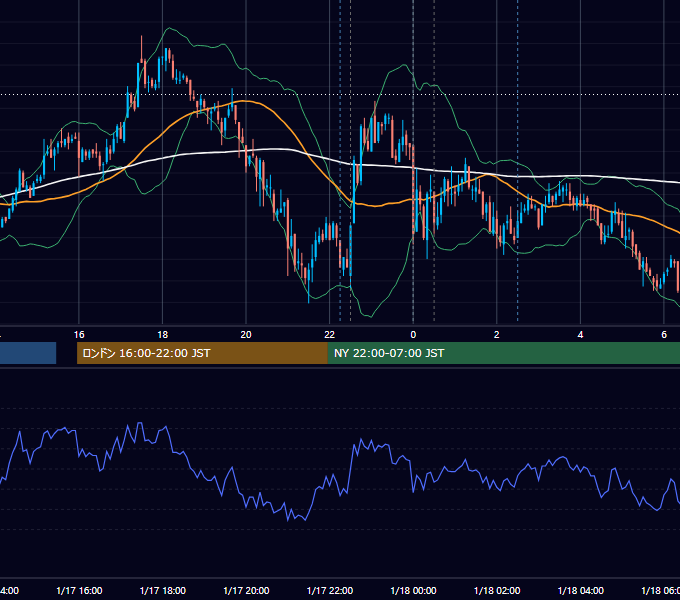Click the "18" hour label on chart axis
Viewport: 680px width, 600px height.
[x=163, y=335]
